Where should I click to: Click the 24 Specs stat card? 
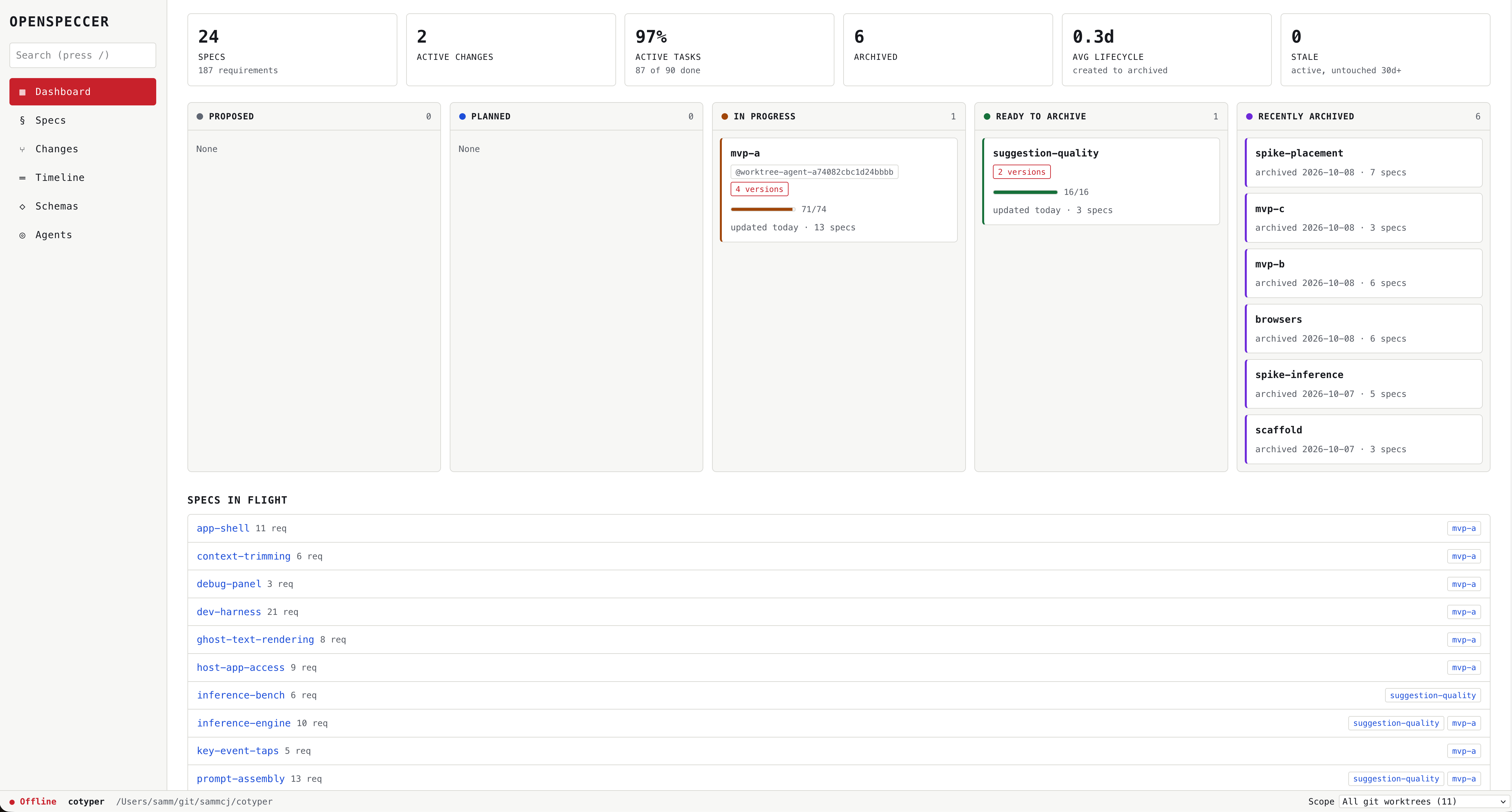(292, 50)
